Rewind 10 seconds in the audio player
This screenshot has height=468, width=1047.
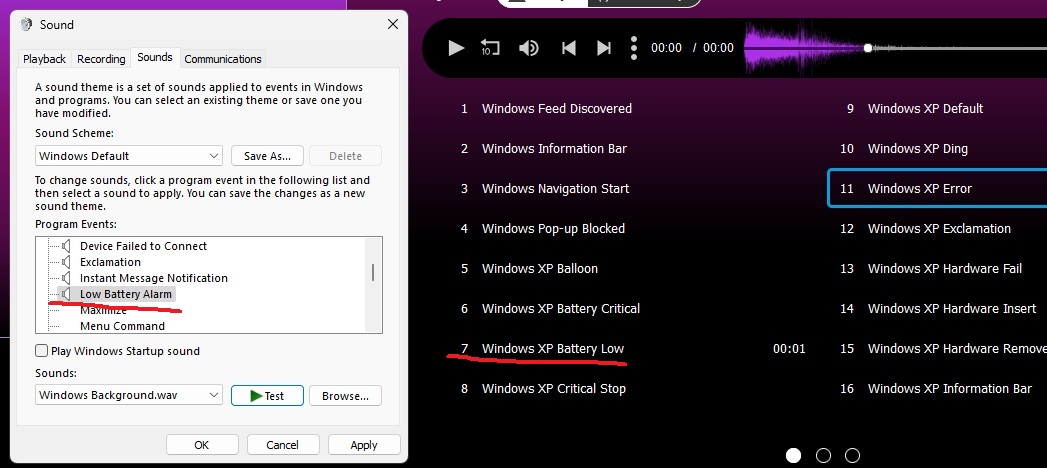tap(490, 47)
